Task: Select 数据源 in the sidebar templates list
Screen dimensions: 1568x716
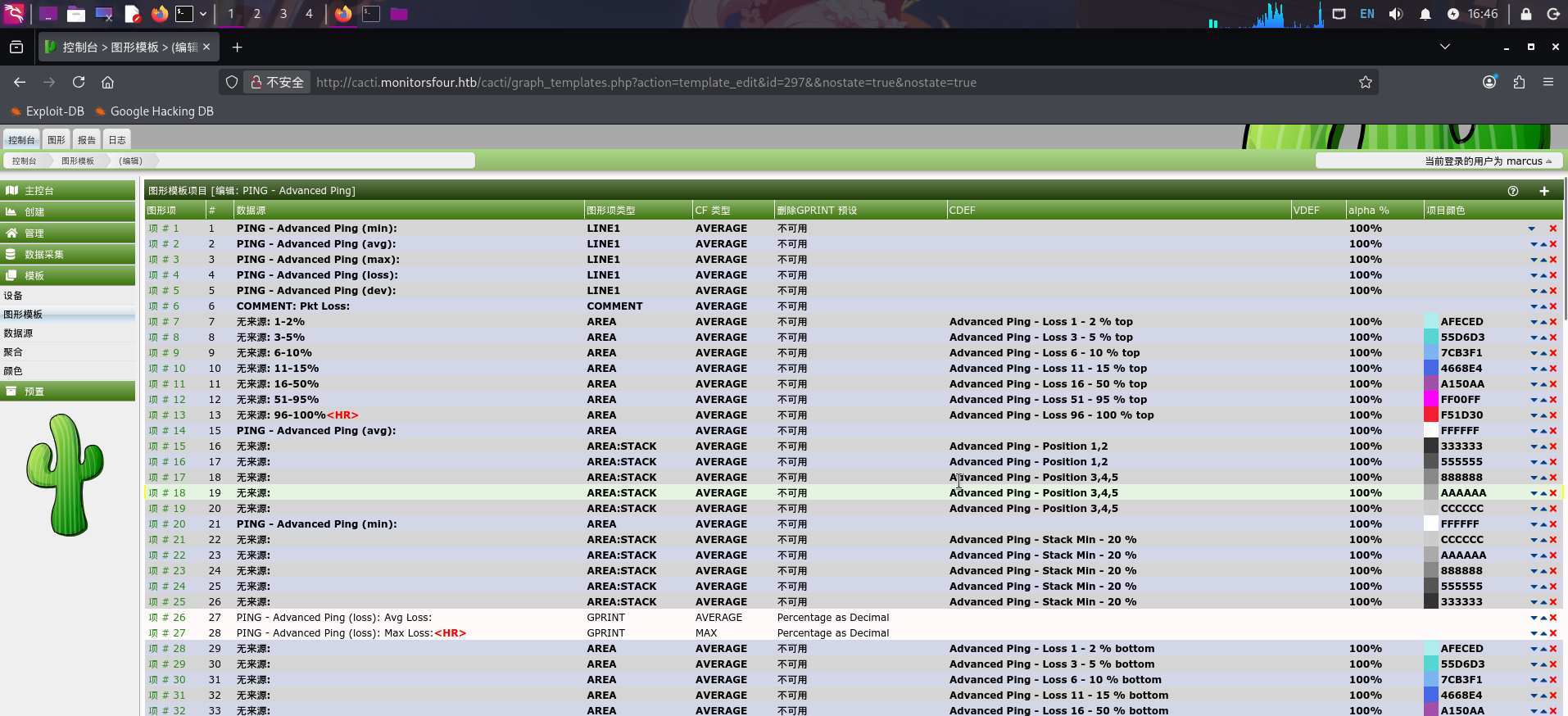Action: [18, 333]
